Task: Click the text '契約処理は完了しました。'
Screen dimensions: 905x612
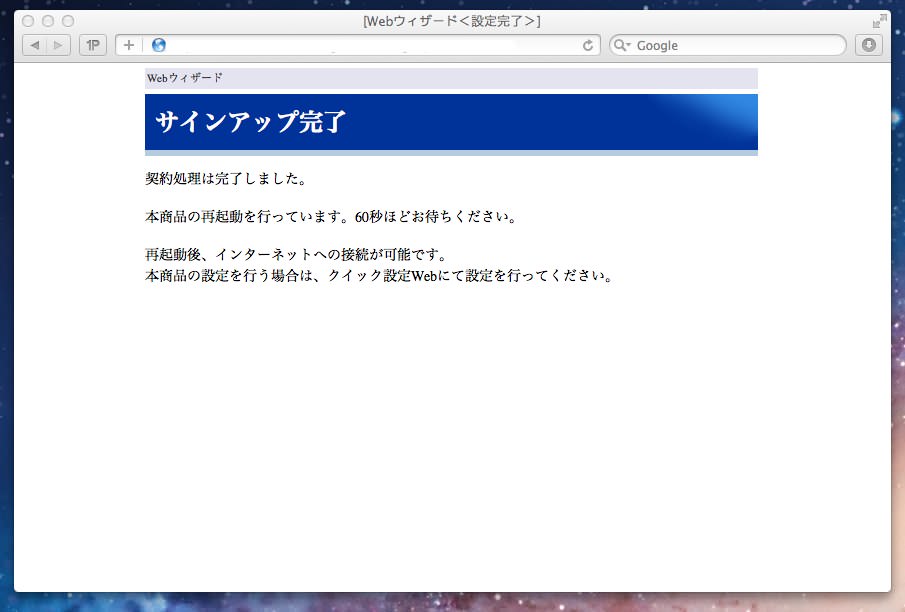Action: point(226,178)
